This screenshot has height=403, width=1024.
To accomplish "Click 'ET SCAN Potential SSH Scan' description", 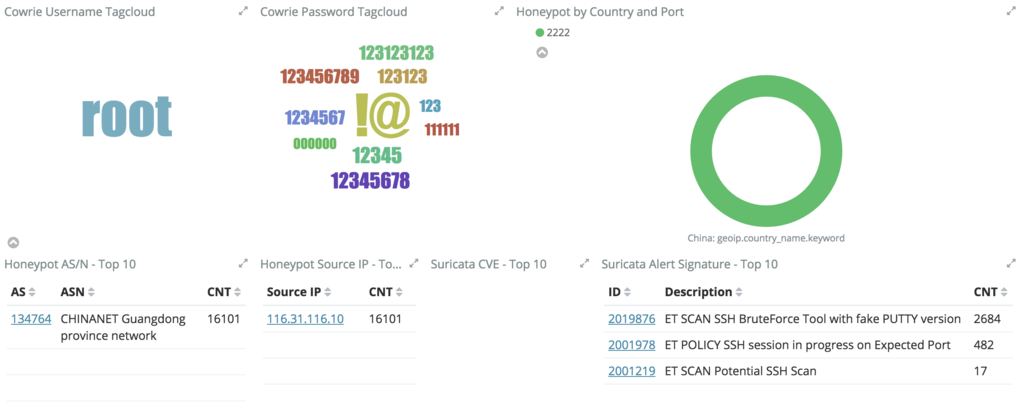I will [740, 371].
